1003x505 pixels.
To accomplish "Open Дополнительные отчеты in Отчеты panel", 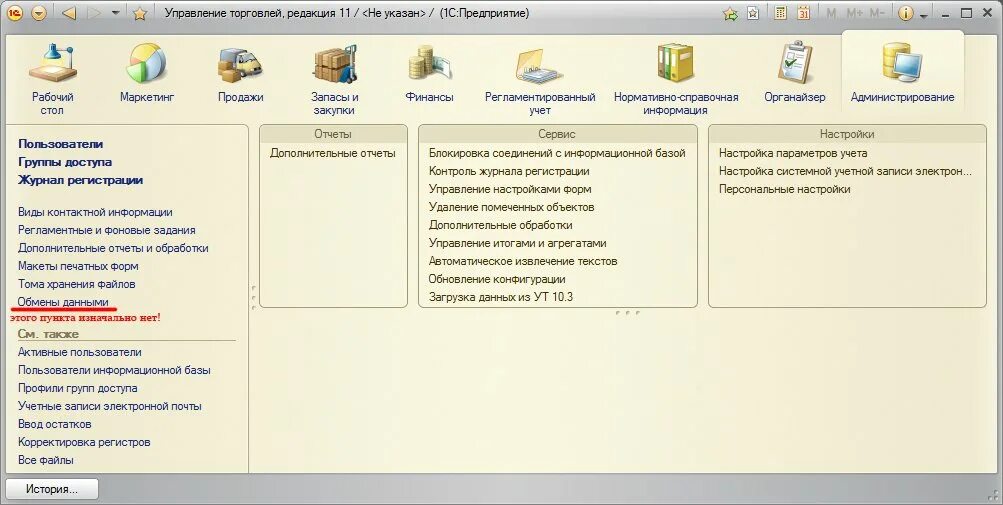I will (333, 153).
